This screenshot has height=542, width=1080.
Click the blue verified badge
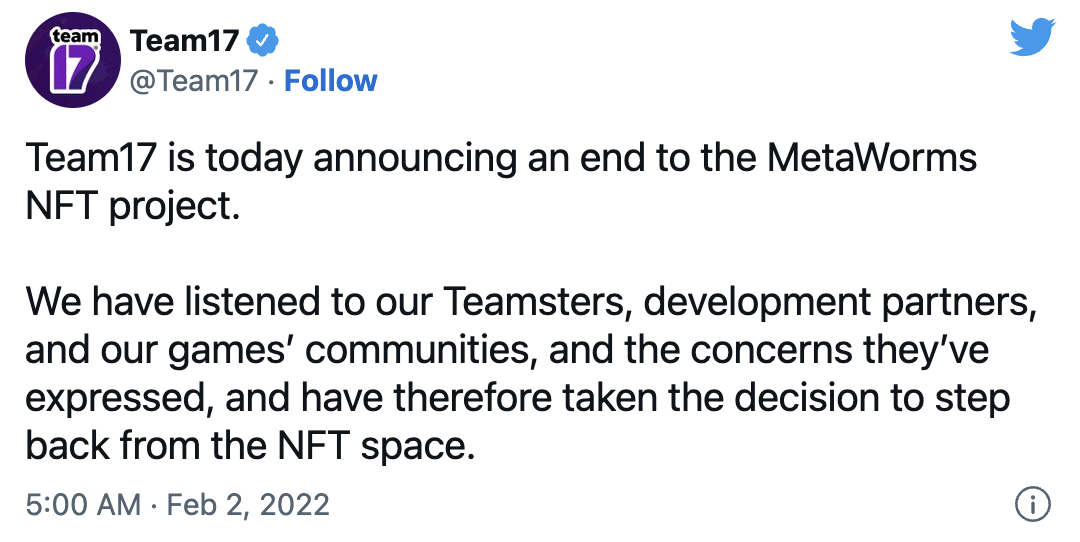262,41
